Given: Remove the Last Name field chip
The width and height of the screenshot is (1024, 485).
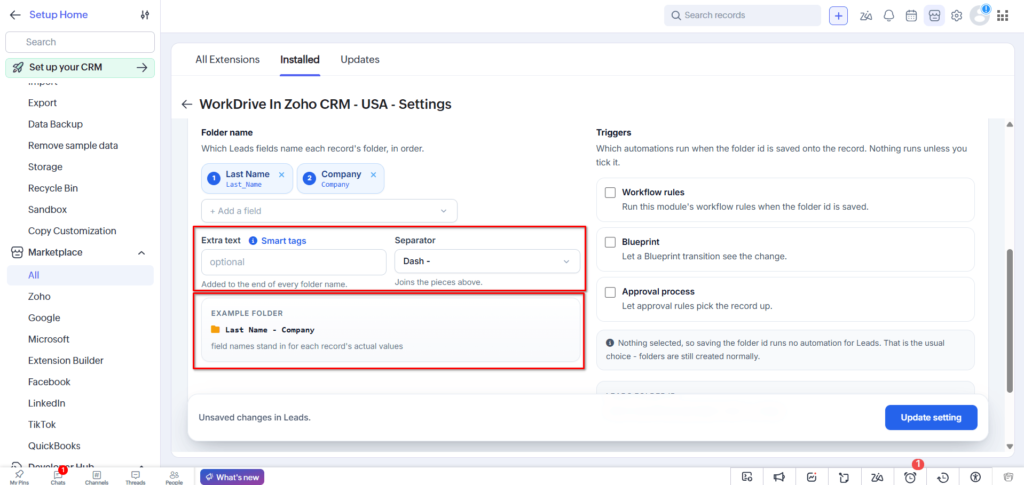Looking at the screenshot, I should click(x=281, y=174).
